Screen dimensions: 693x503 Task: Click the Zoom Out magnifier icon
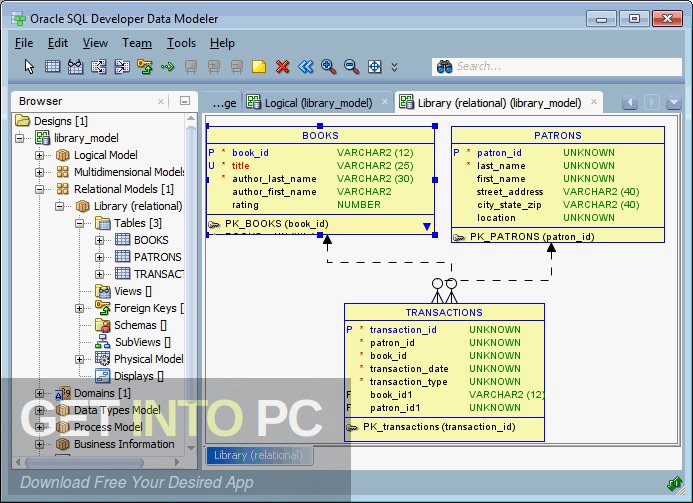pyautogui.click(x=351, y=67)
